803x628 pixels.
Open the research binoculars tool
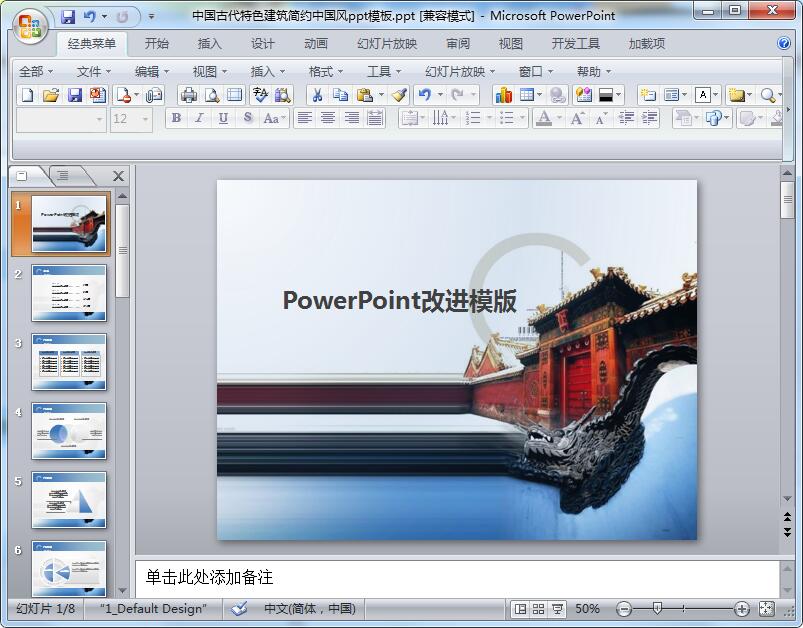pos(282,95)
